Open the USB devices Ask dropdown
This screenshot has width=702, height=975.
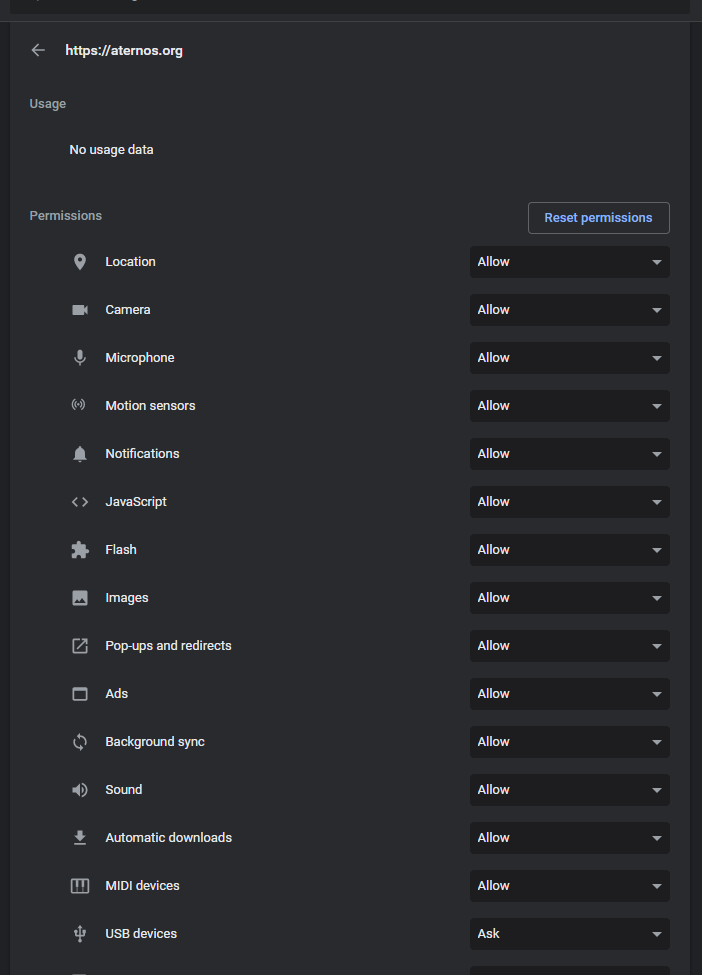[x=570, y=933]
